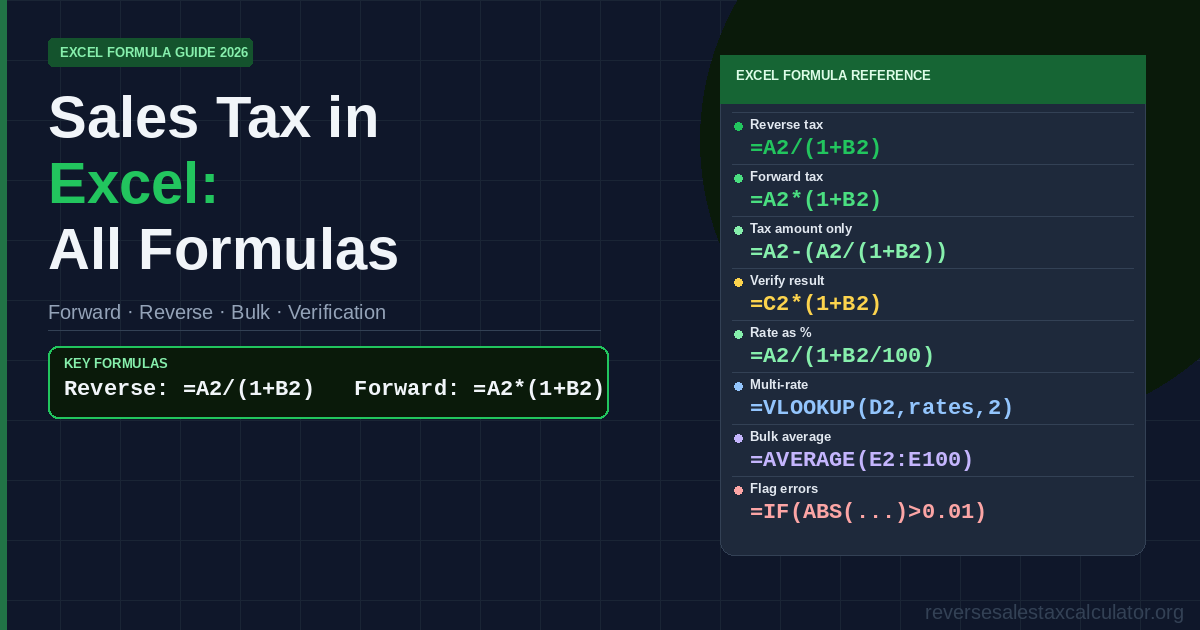Click the 'Sales Tax in' headline text
1200x630 pixels.
coord(214,117)
